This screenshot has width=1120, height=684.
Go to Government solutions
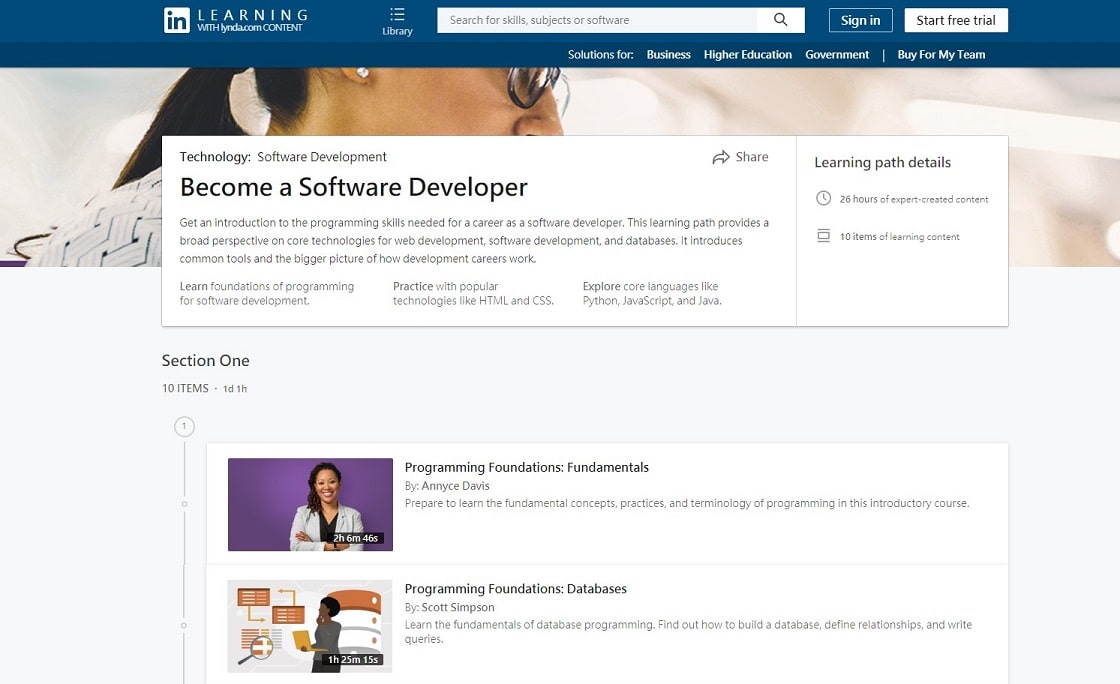(x=837, y=55)
